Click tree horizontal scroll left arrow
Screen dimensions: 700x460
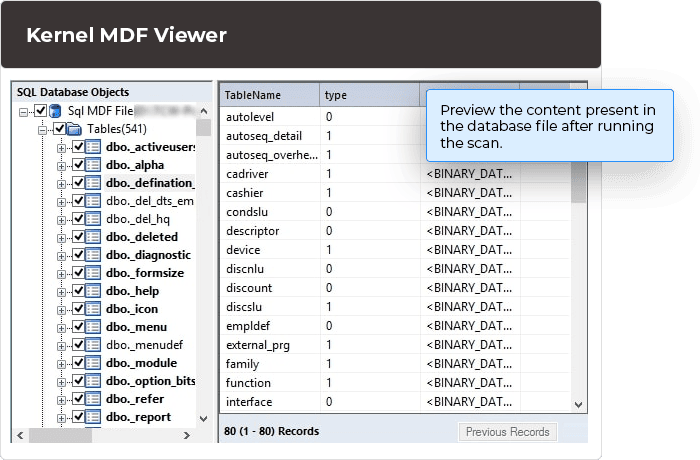20,435
